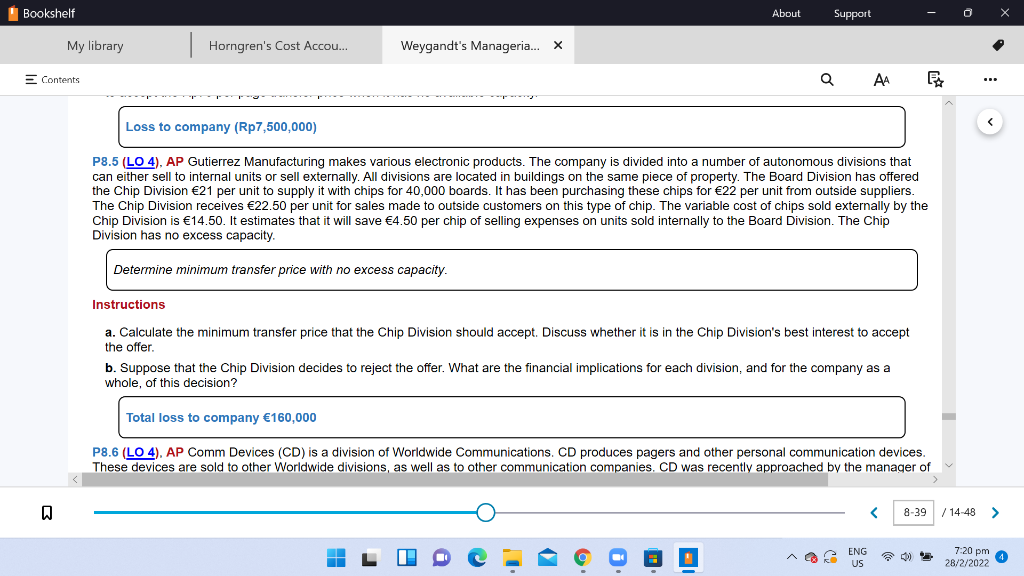
Task: Select Weygandt's Managerial tab
Action: pyautogui.click(x=470, y=46)
